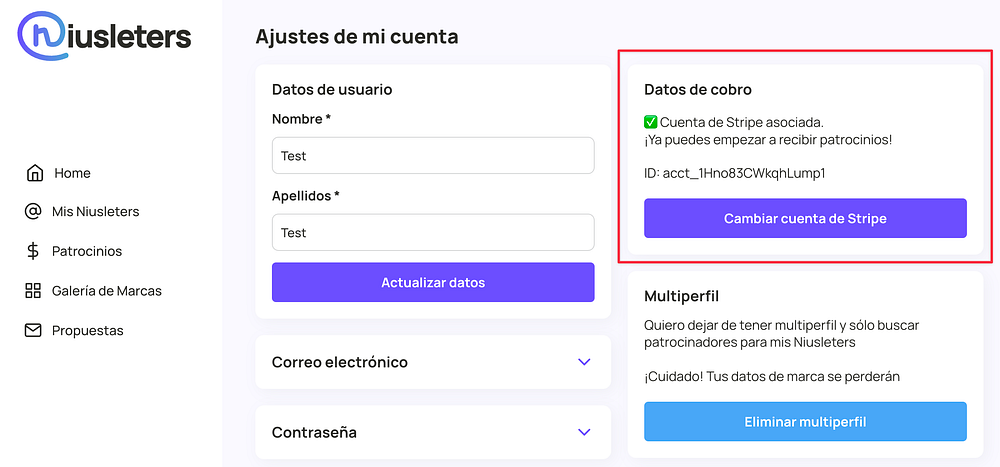Expand the Contraseña chevron arrow
The image size is (1000, 467).
click(585, 432)
